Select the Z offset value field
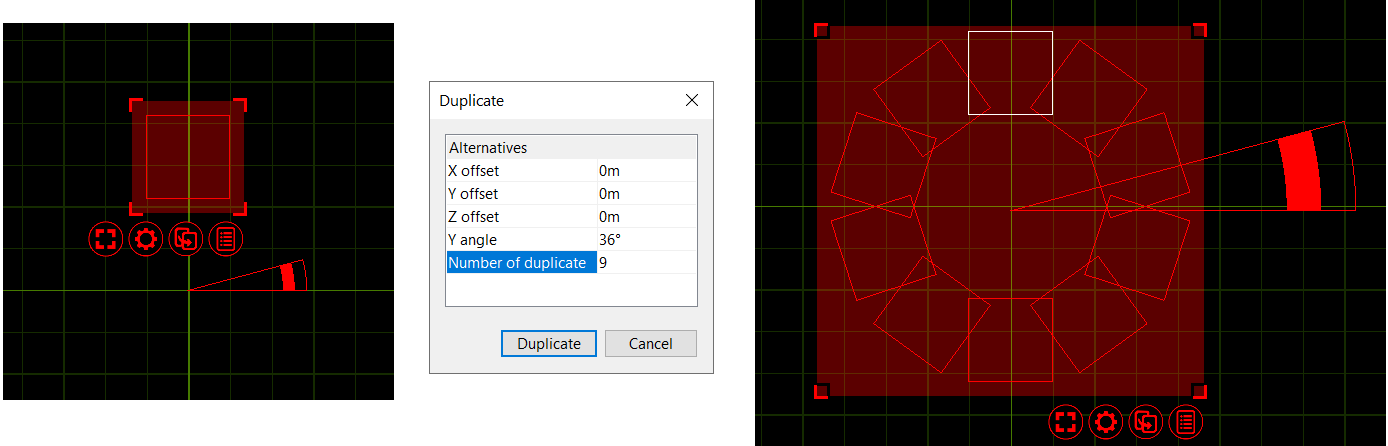Screen dimensions: 1388x446 (645, 217)
